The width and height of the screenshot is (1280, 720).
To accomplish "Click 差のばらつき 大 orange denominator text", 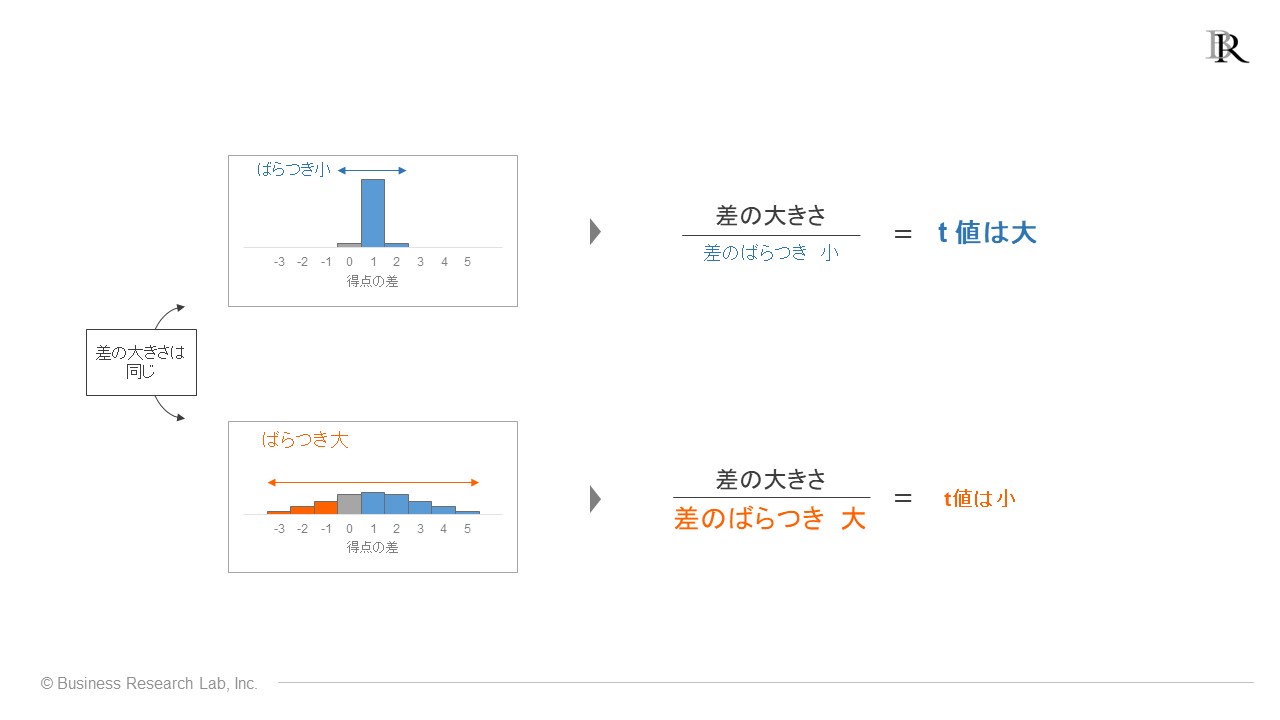I will [x=770, y=519].
